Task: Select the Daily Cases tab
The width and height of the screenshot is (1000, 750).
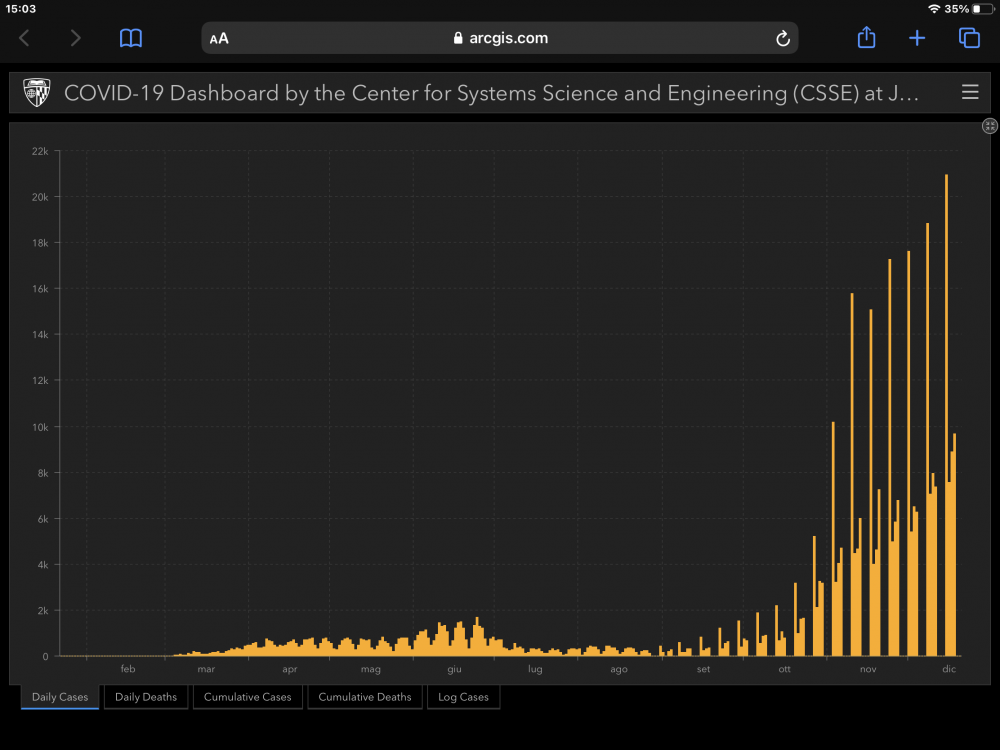Action: (60, 697)
